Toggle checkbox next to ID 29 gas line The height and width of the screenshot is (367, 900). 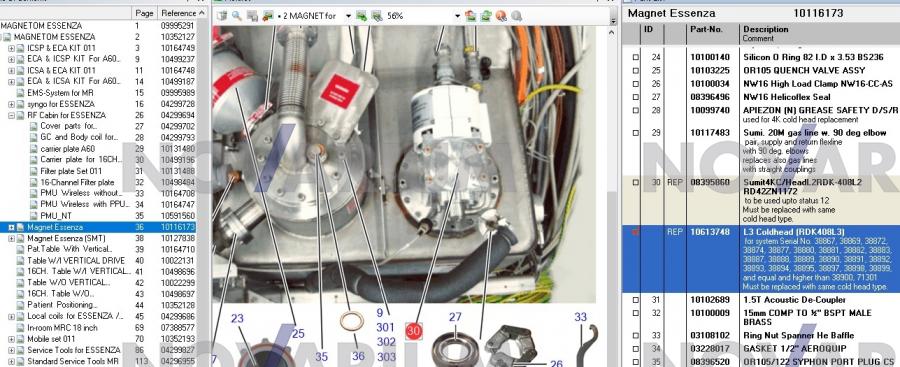point(635,133)
